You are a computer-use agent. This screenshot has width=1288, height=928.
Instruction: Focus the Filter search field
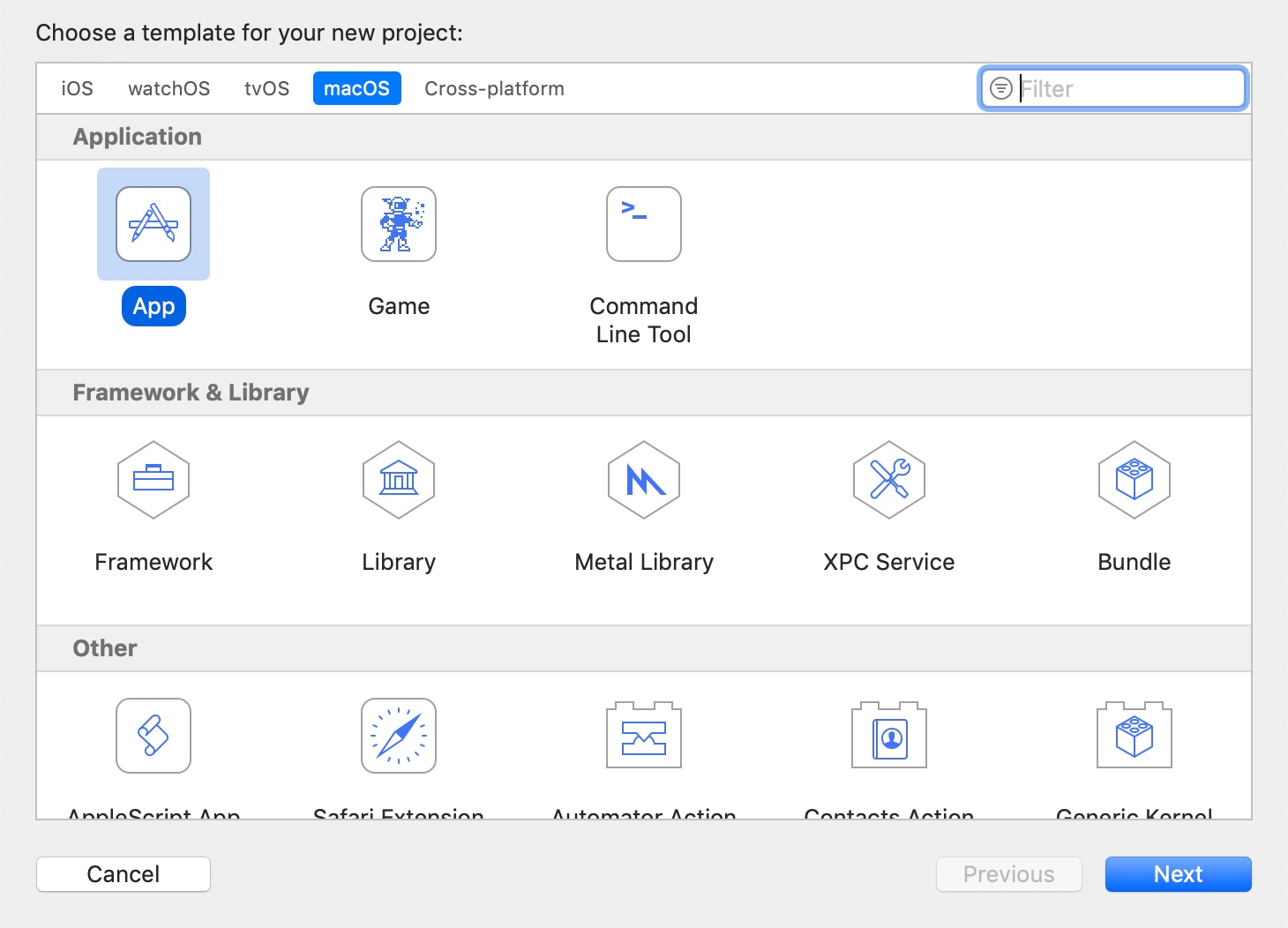(1113, 88)
